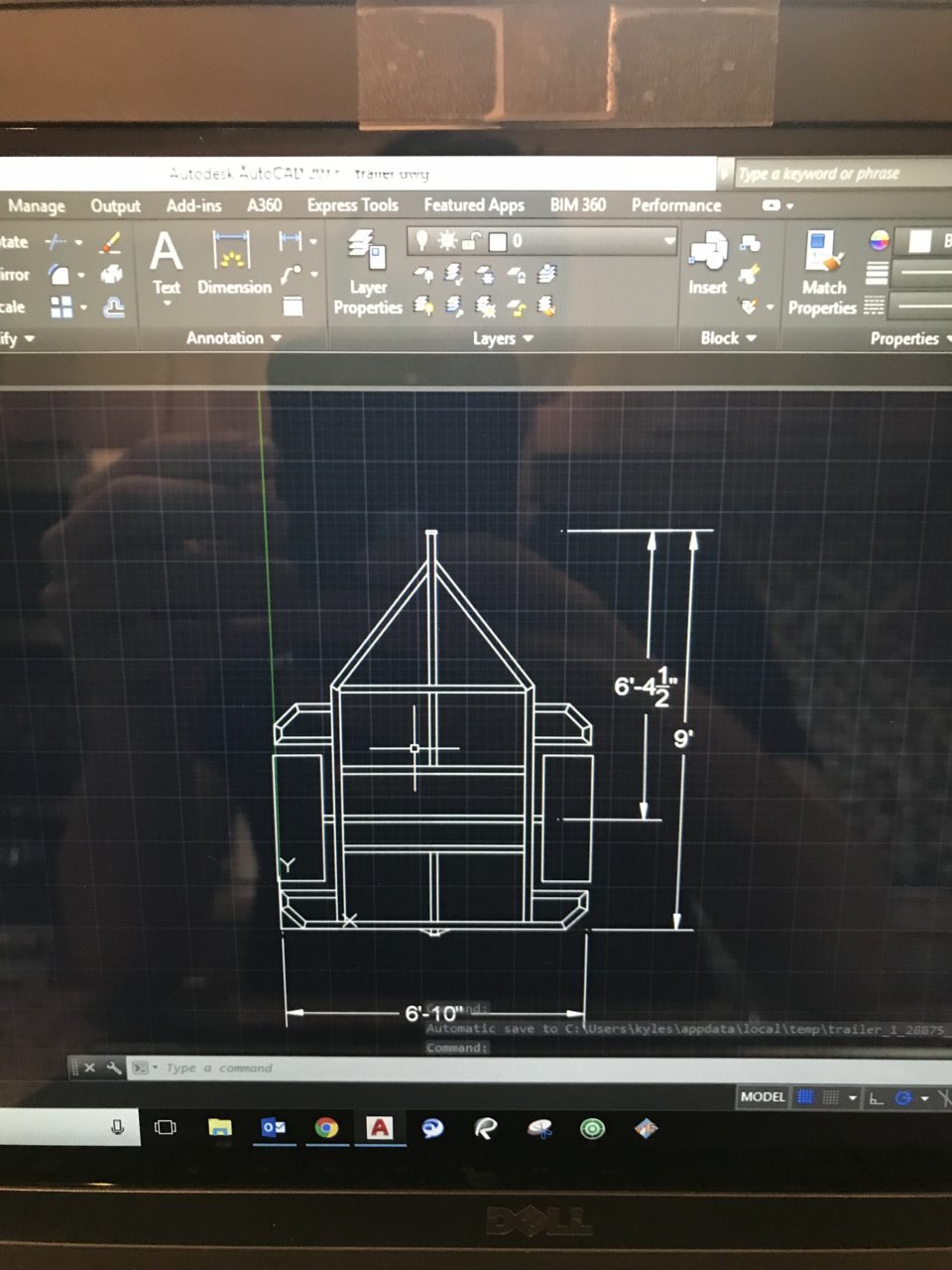952x1270 pixels.
Task: Click layer 0 color swatch
Action: 498,240
